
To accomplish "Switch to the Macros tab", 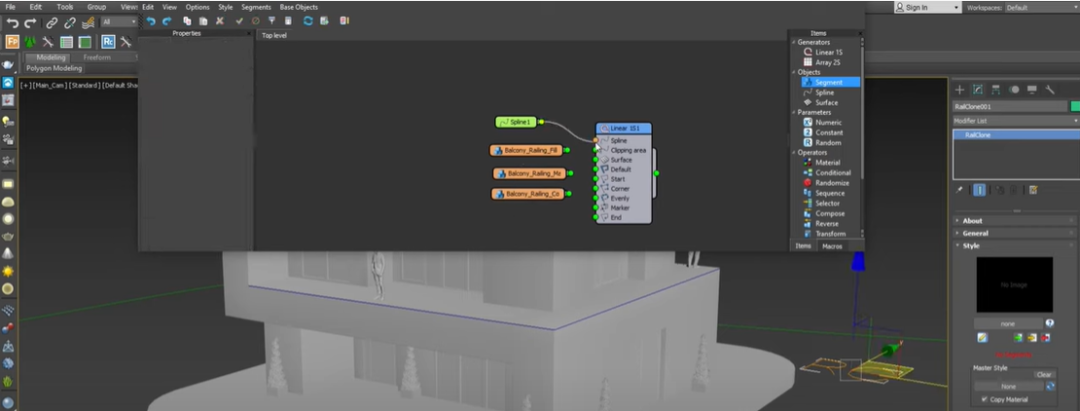I will pyautogui.click(x=831, y=245).
